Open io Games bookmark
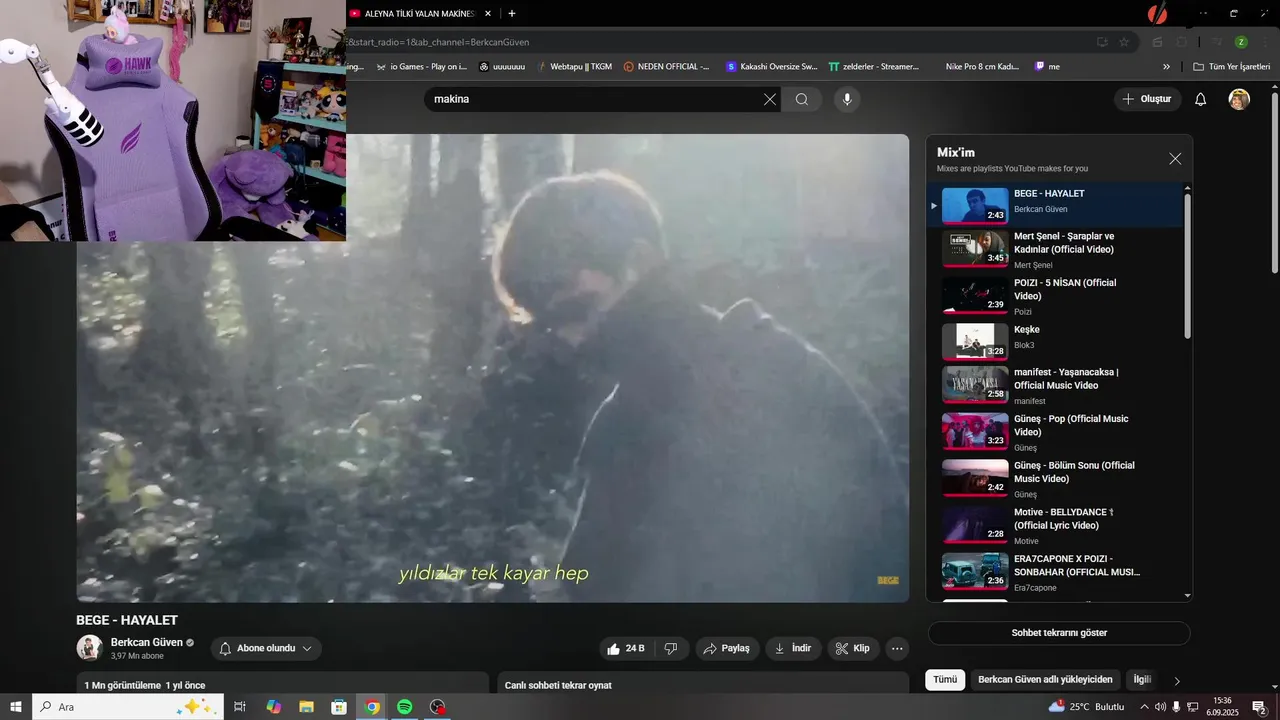This screenshot has width=1280, height=720. click(x=420, y=67)
